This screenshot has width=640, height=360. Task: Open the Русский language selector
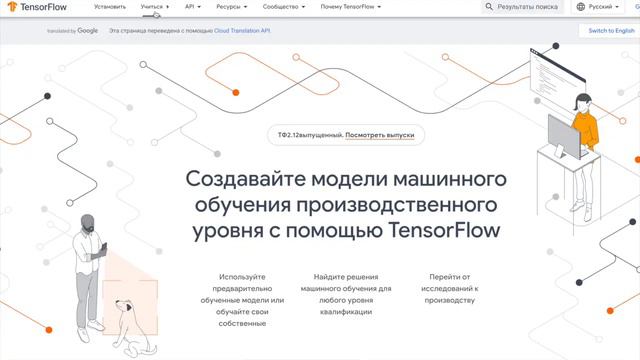click(x=598, y=7)
